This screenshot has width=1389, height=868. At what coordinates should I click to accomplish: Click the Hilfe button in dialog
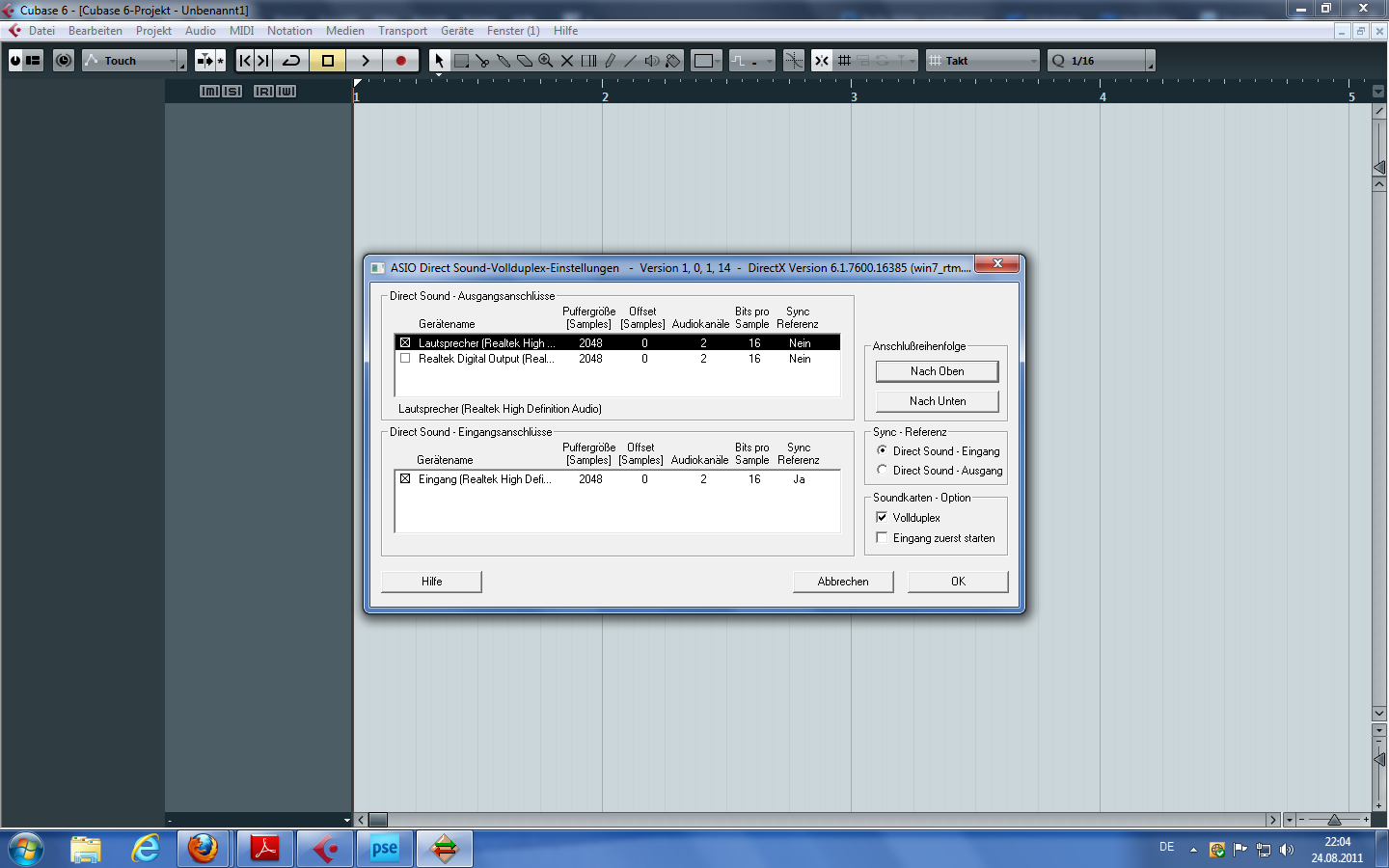pyautogui.click(x=431, y=582)
